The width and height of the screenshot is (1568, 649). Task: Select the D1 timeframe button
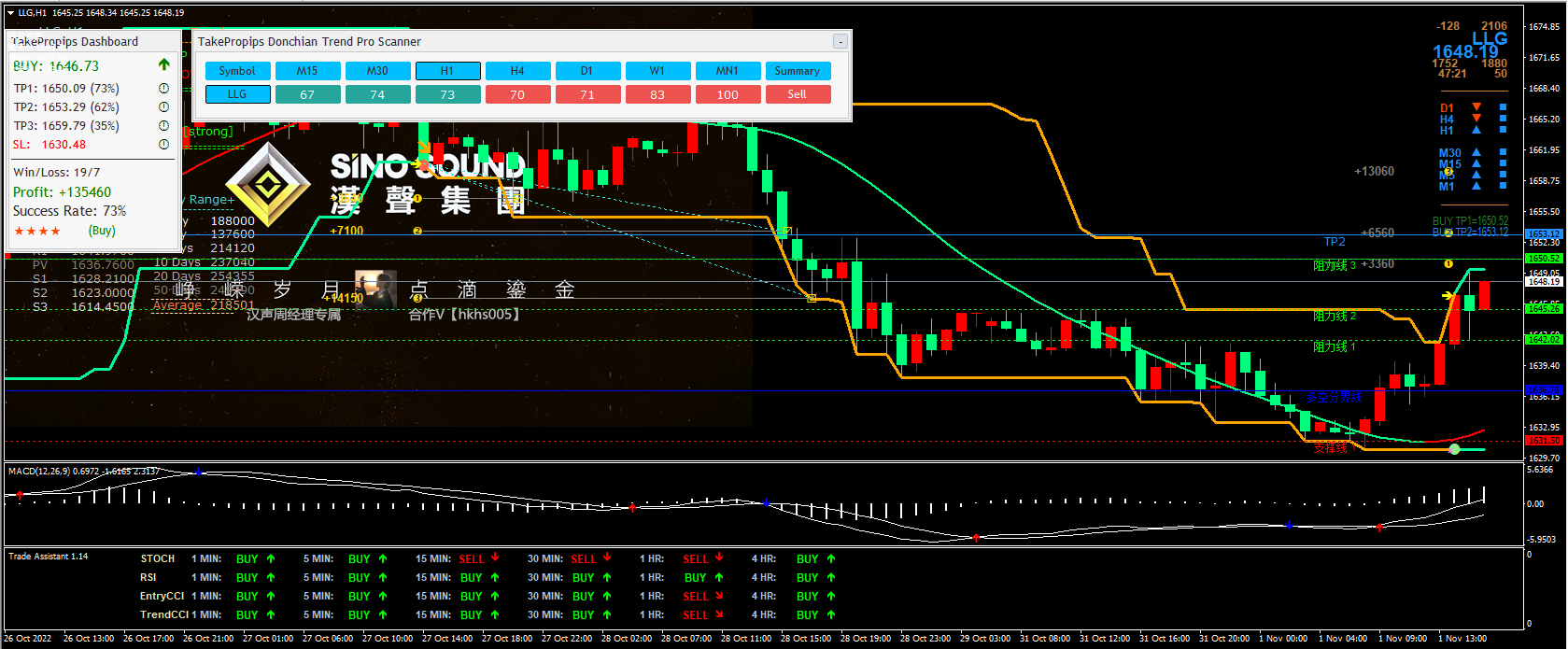click(x=587, y=71)
